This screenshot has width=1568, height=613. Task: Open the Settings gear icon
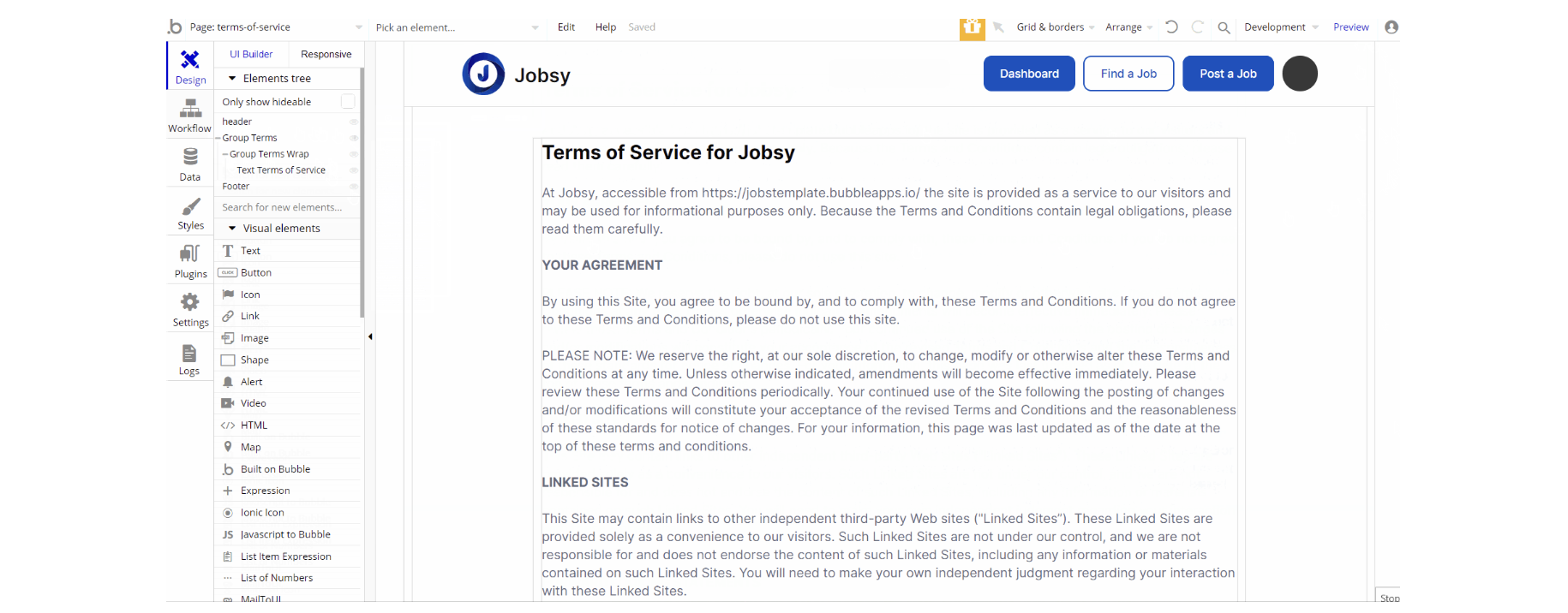tap(190, 302)
